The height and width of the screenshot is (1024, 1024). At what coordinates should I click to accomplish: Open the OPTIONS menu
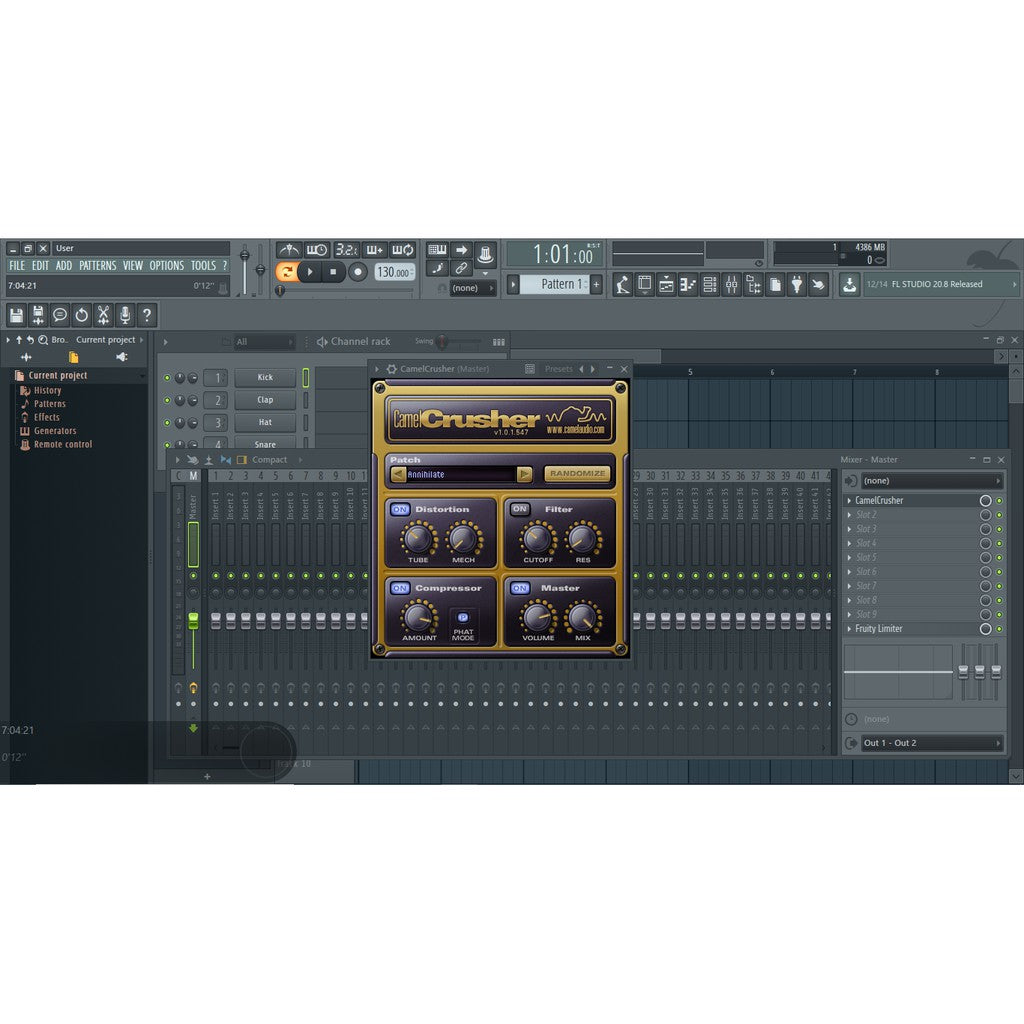coord(165,265)
